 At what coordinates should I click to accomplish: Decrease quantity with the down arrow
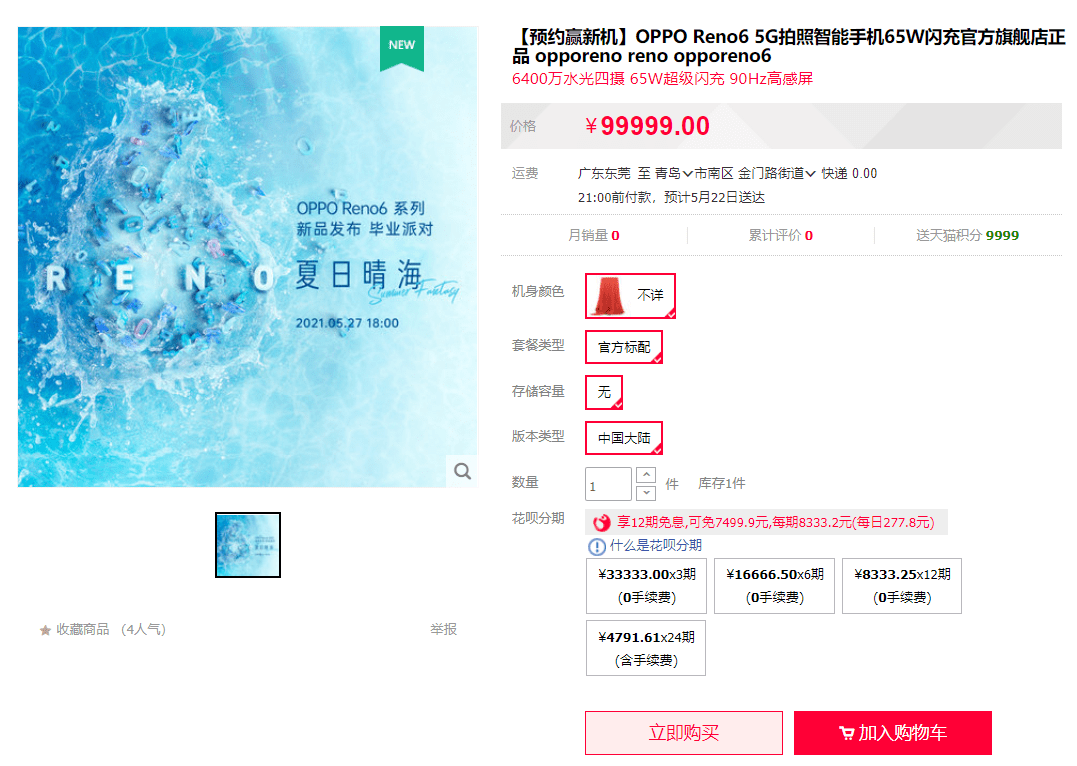646,493
